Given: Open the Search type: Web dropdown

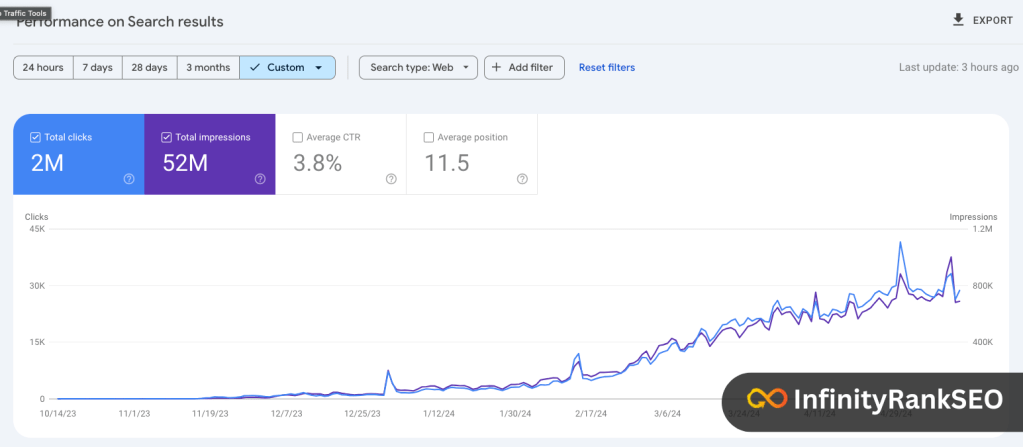Looking at the screenshot, I should (418, 68).
